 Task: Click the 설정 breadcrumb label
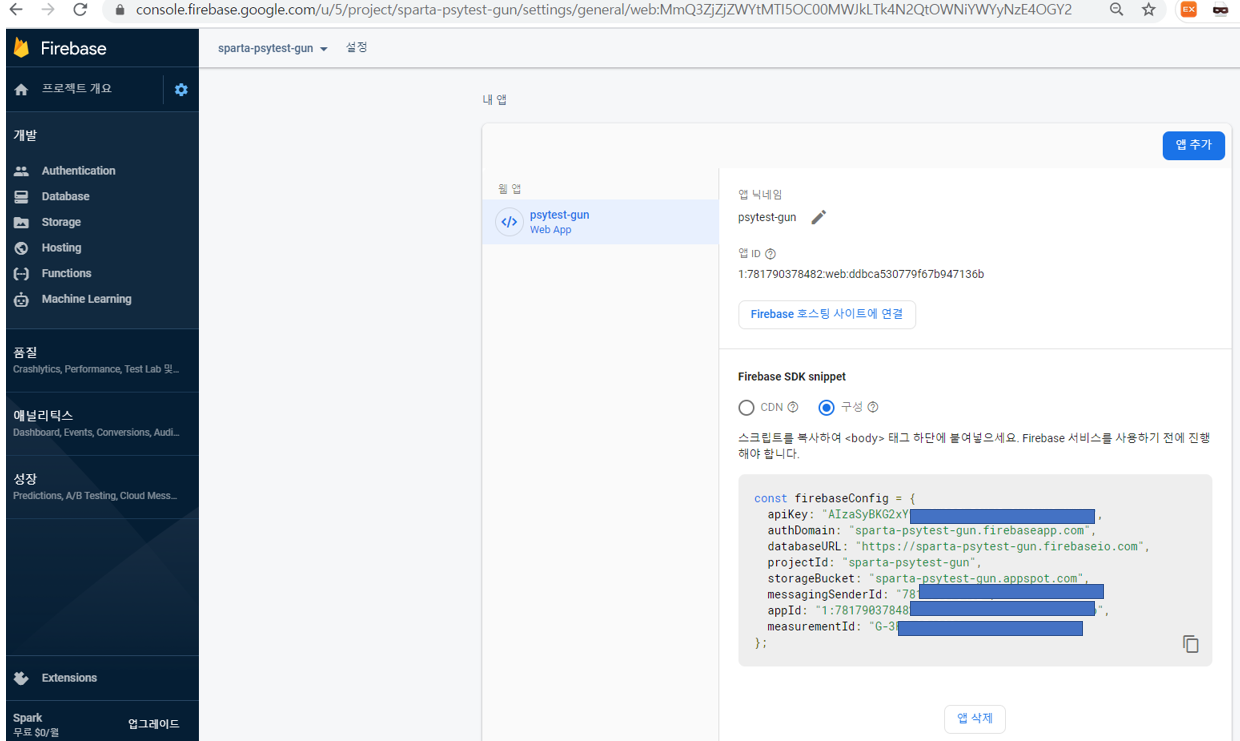tap(357, 47)
